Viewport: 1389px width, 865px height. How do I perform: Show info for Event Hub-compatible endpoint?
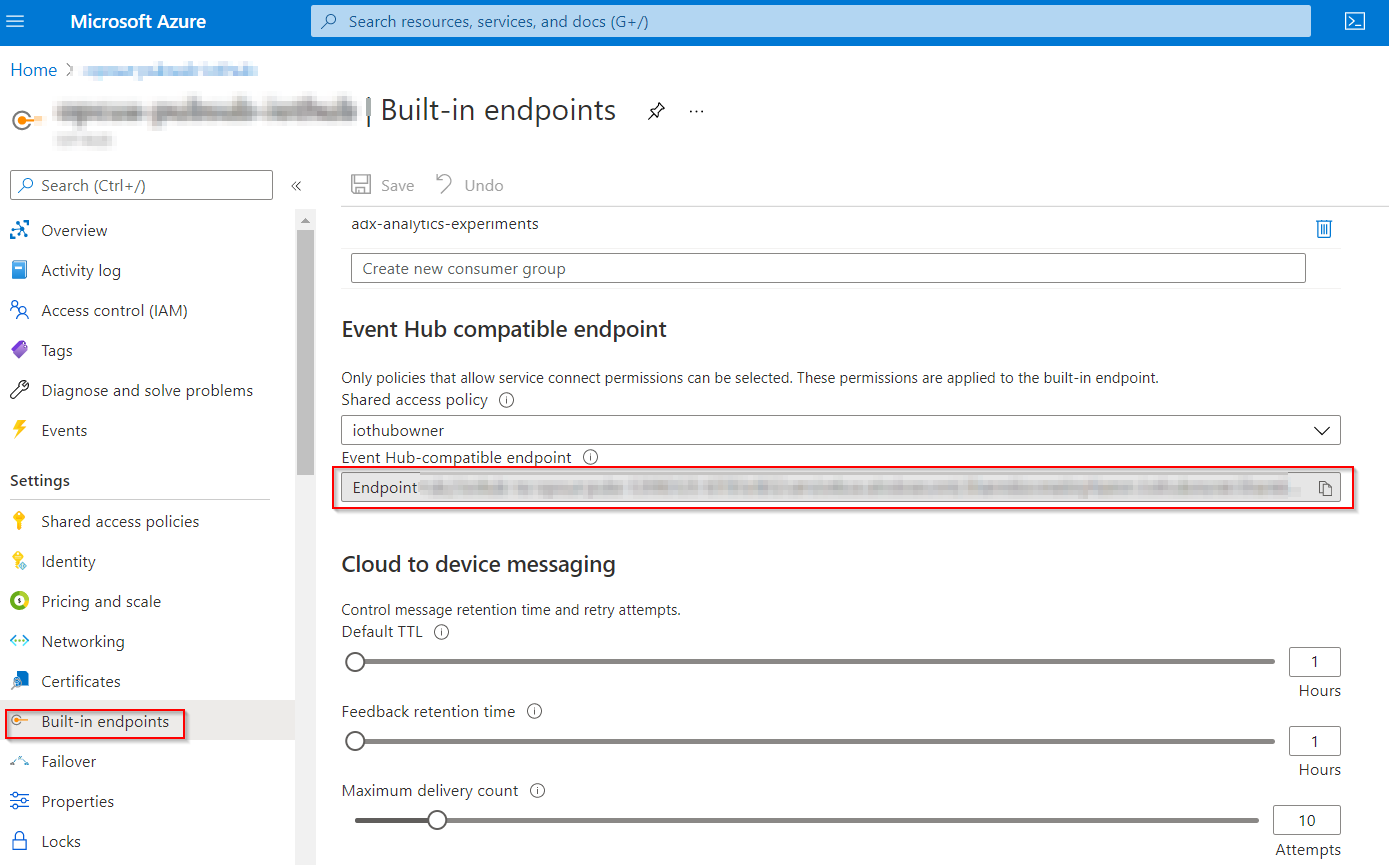coord(590,457)
